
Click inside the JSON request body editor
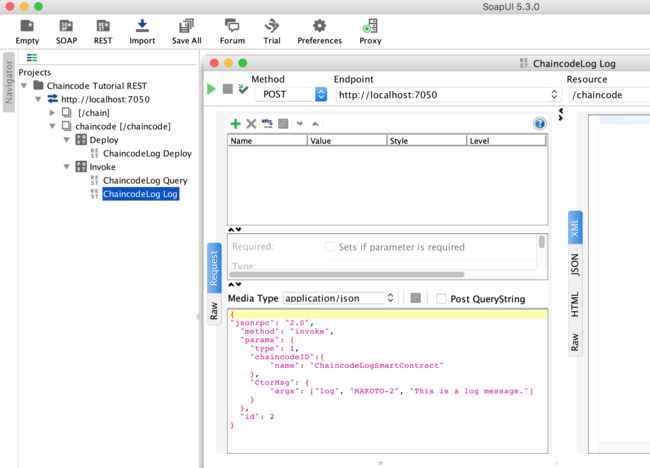click(x=387, y=381)
